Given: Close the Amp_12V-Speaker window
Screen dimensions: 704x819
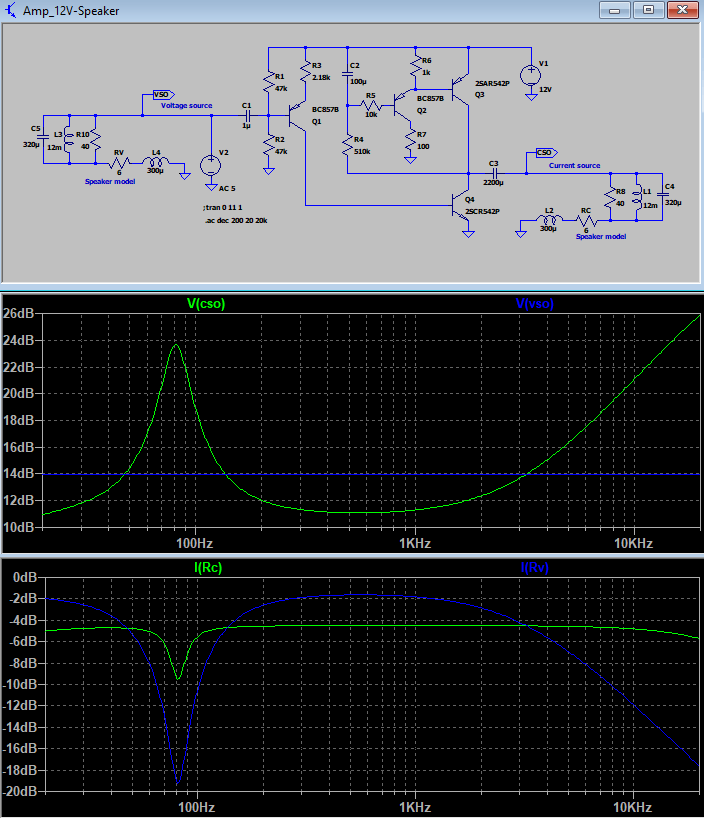Looking at the screenshot, I should tap(682, 10).
